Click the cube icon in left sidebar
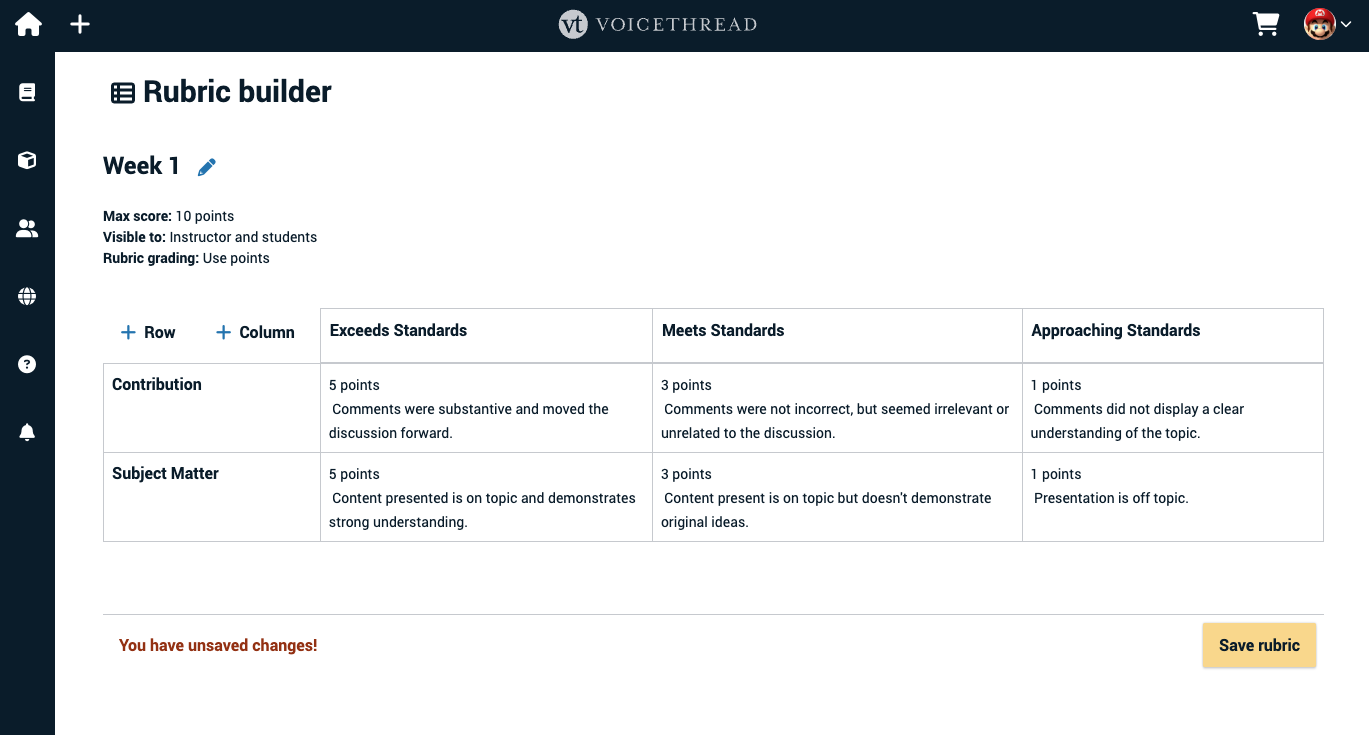The height and width of the screenshot is (735, 1369). (27, 160)
